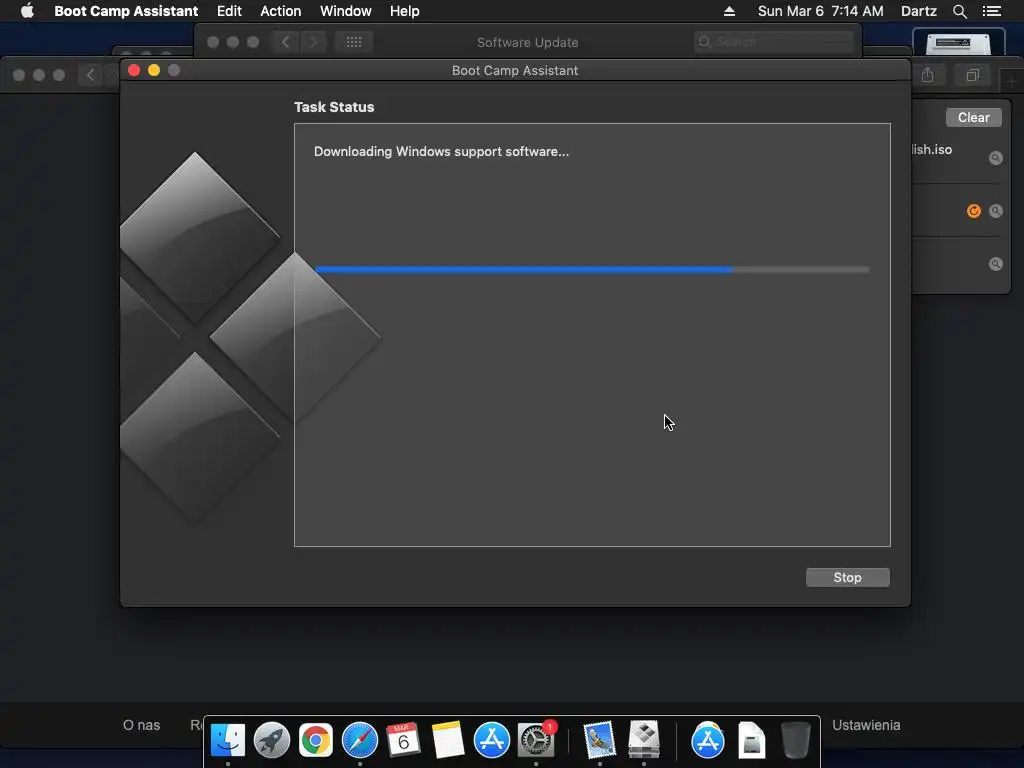Open Boot Camp Assistant Dock icon
The image size is (1024, 768).
tap(644, 740)
